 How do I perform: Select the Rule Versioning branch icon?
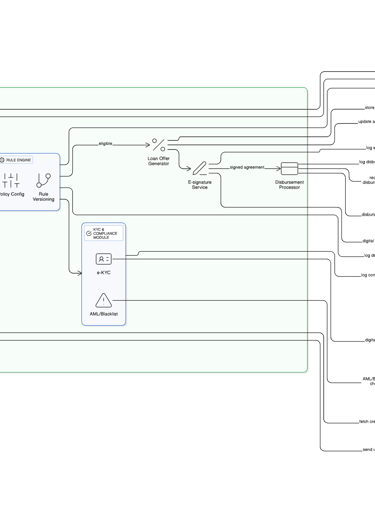44,180
